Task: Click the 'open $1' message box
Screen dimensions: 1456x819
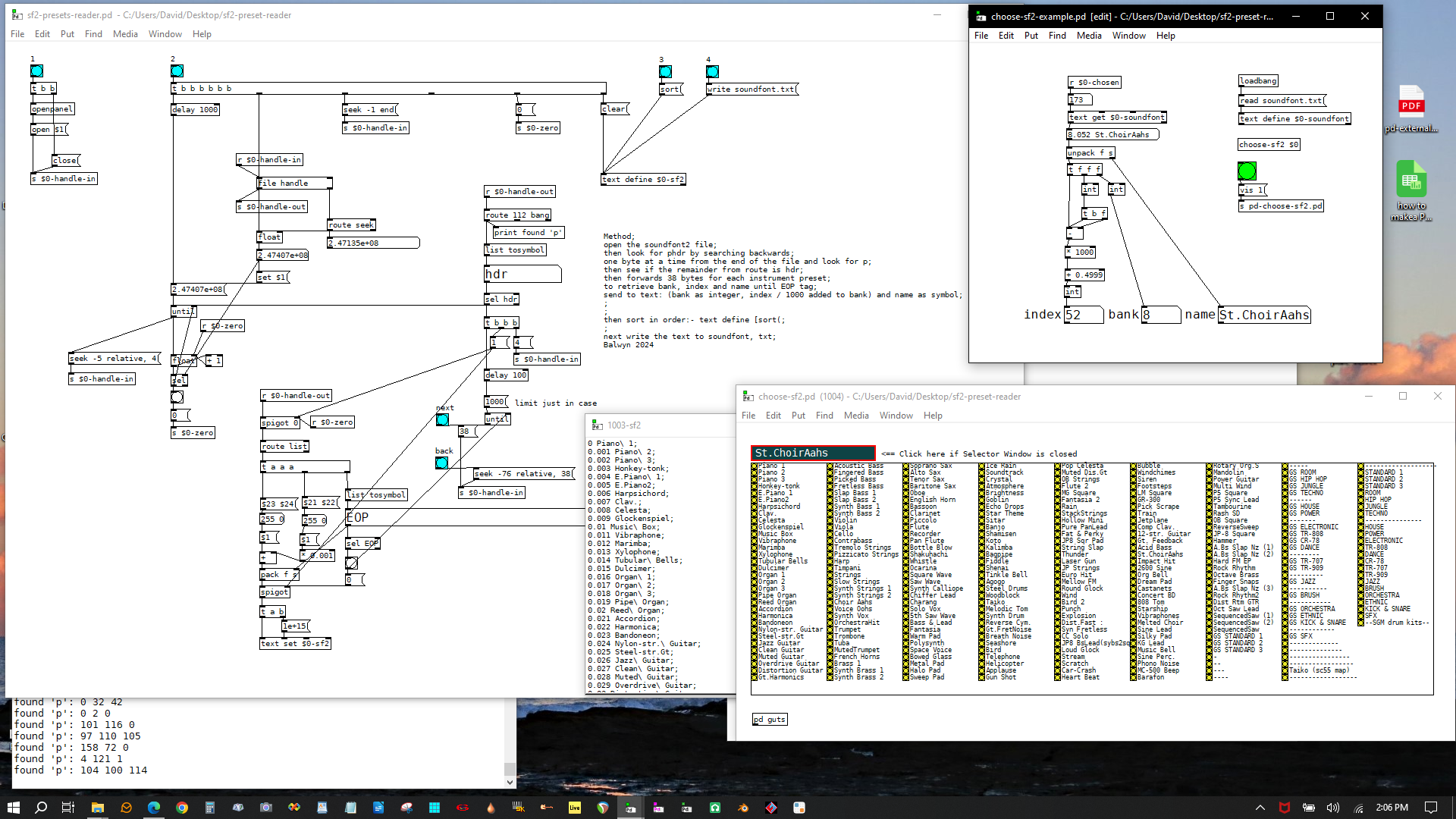Action: 49,130
